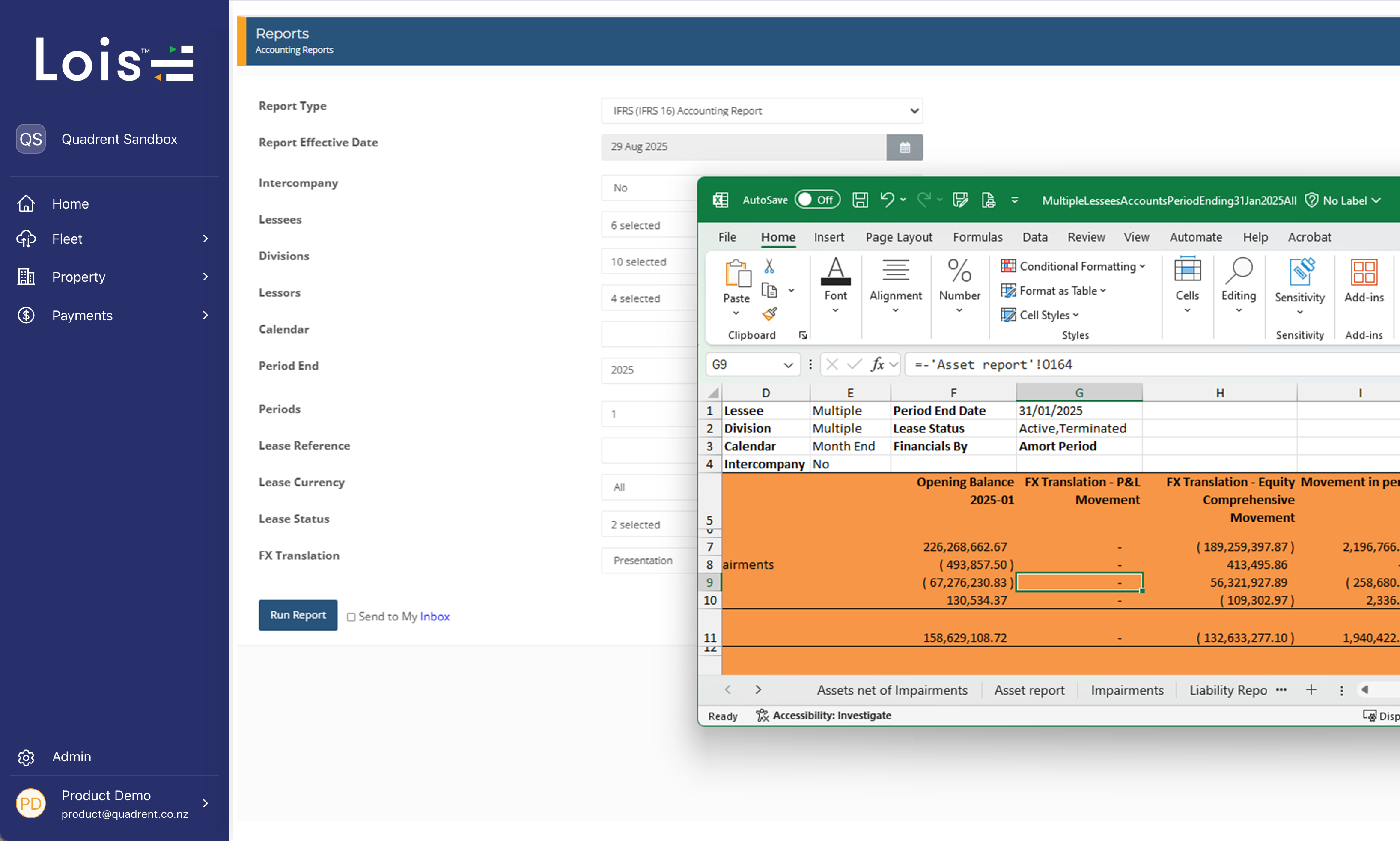Click the Run Report button
This screenshot has width=1400, height=841.
298,615
